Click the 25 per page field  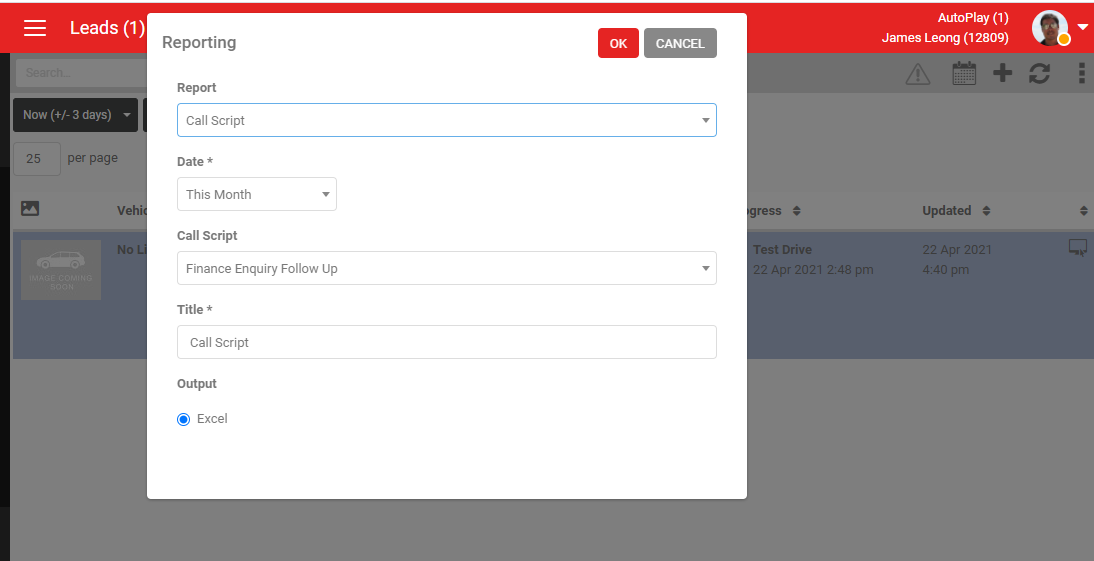37,158
